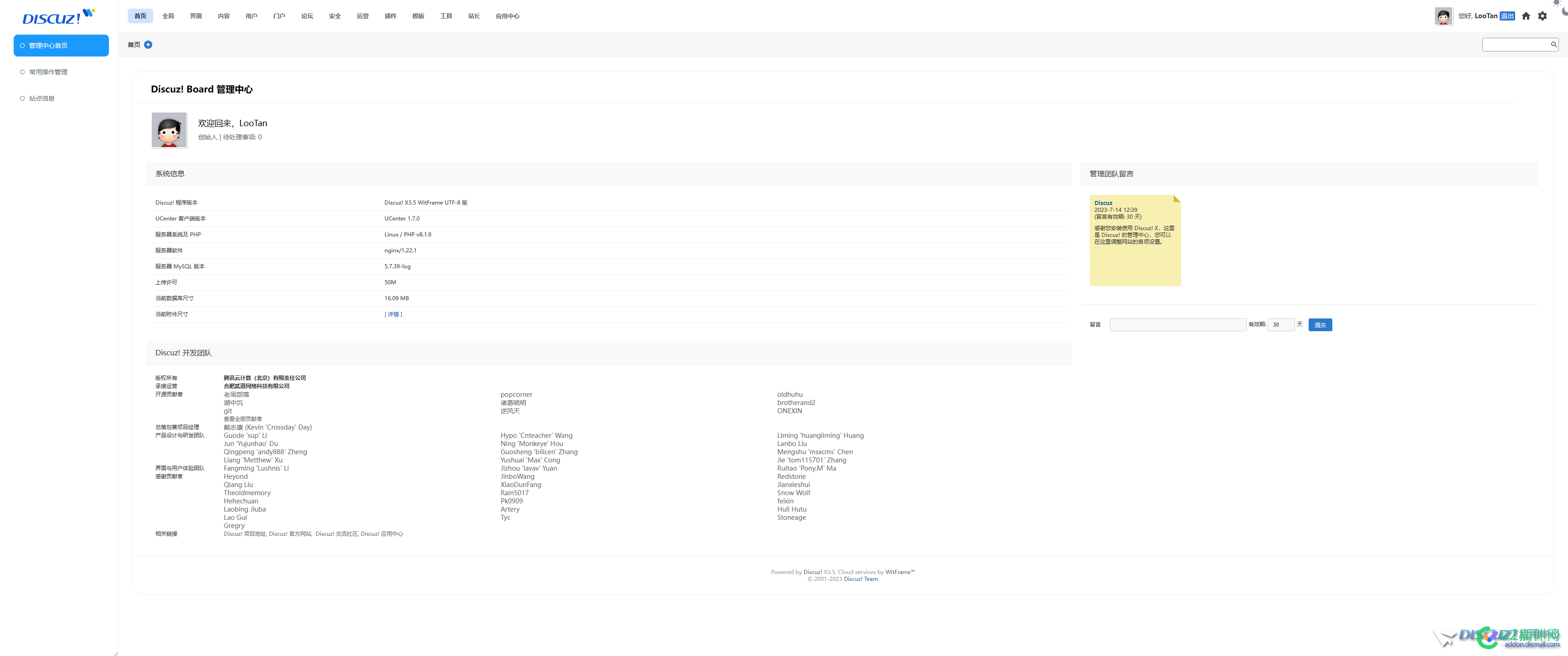
Task: Open the 内容 menu
Action: coord(223,16)
